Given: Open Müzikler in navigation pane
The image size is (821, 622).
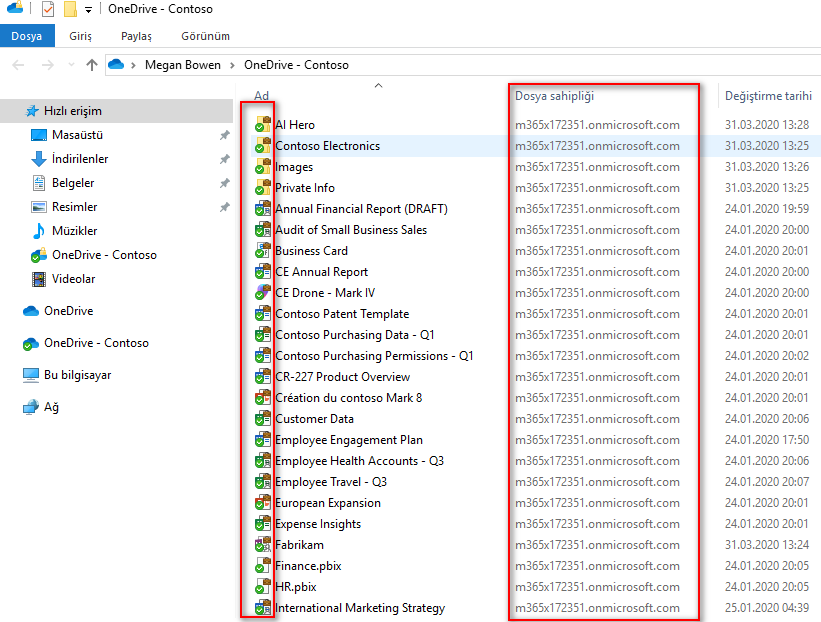Looking at the screenshot, I should [x=74, y=231].
